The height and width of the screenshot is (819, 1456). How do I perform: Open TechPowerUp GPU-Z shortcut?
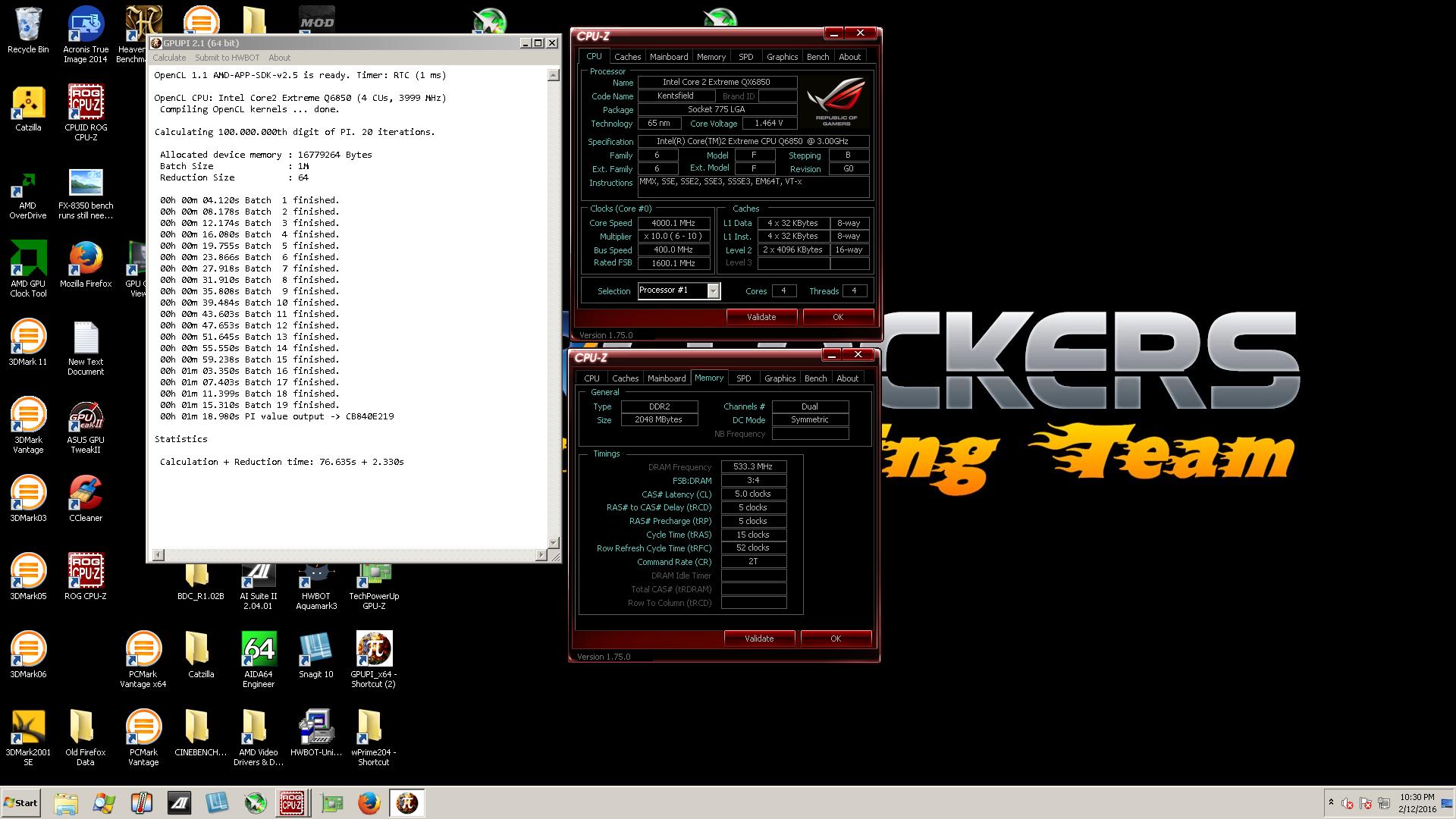(374, 586)
